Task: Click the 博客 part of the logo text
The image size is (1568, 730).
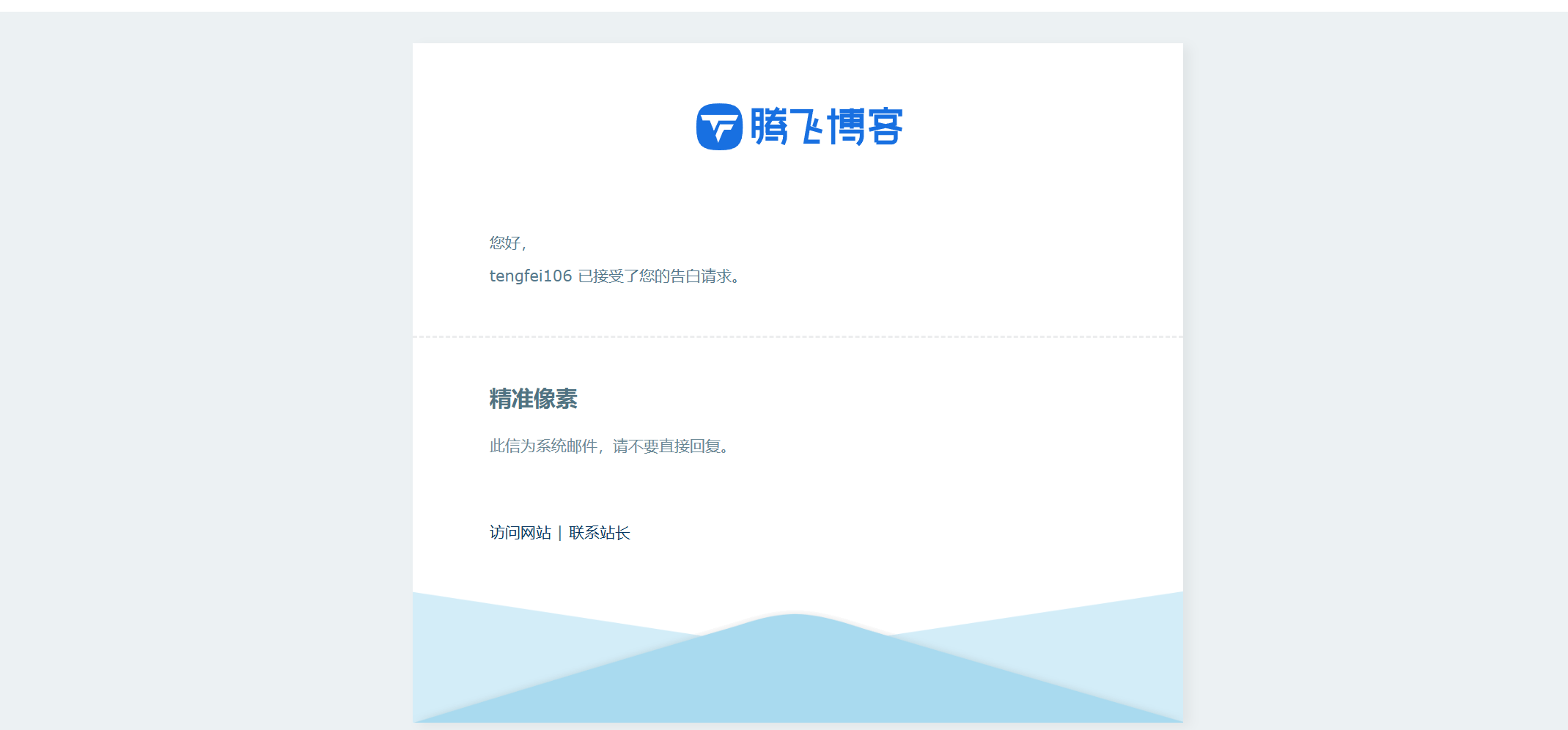Action: [x=869, y=126]
